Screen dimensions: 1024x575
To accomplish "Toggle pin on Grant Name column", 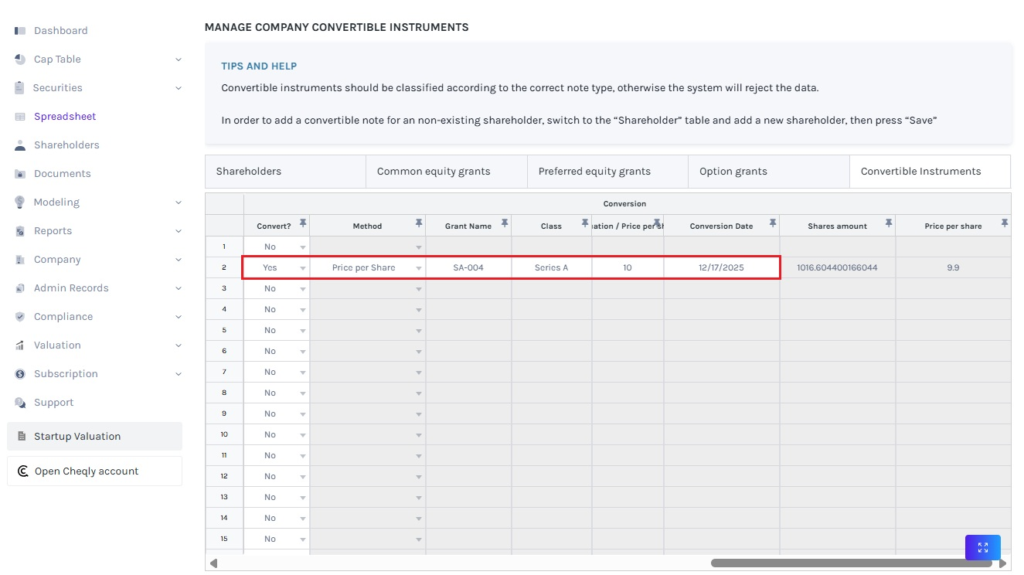I will click(x=504, y=223).
